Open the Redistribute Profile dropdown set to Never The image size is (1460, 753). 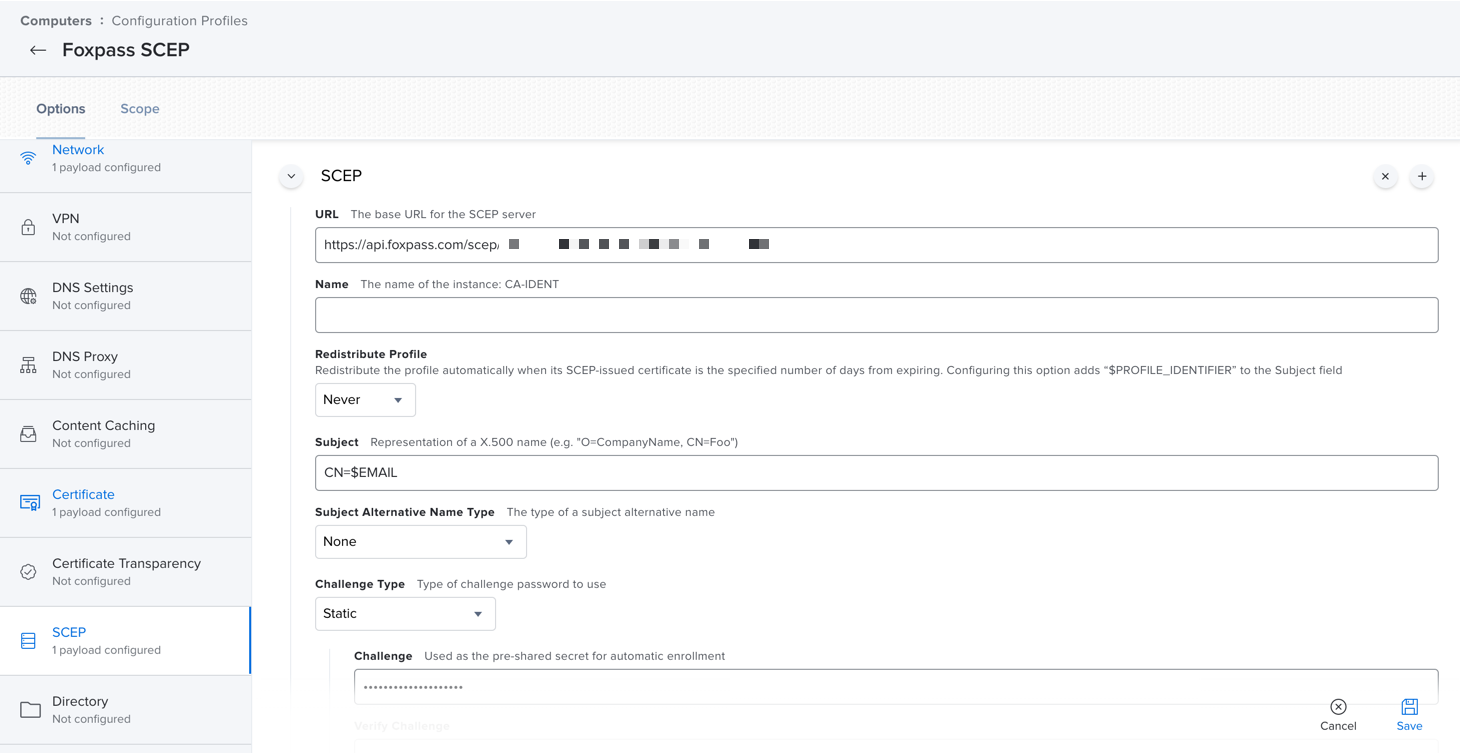click(365, 400)
